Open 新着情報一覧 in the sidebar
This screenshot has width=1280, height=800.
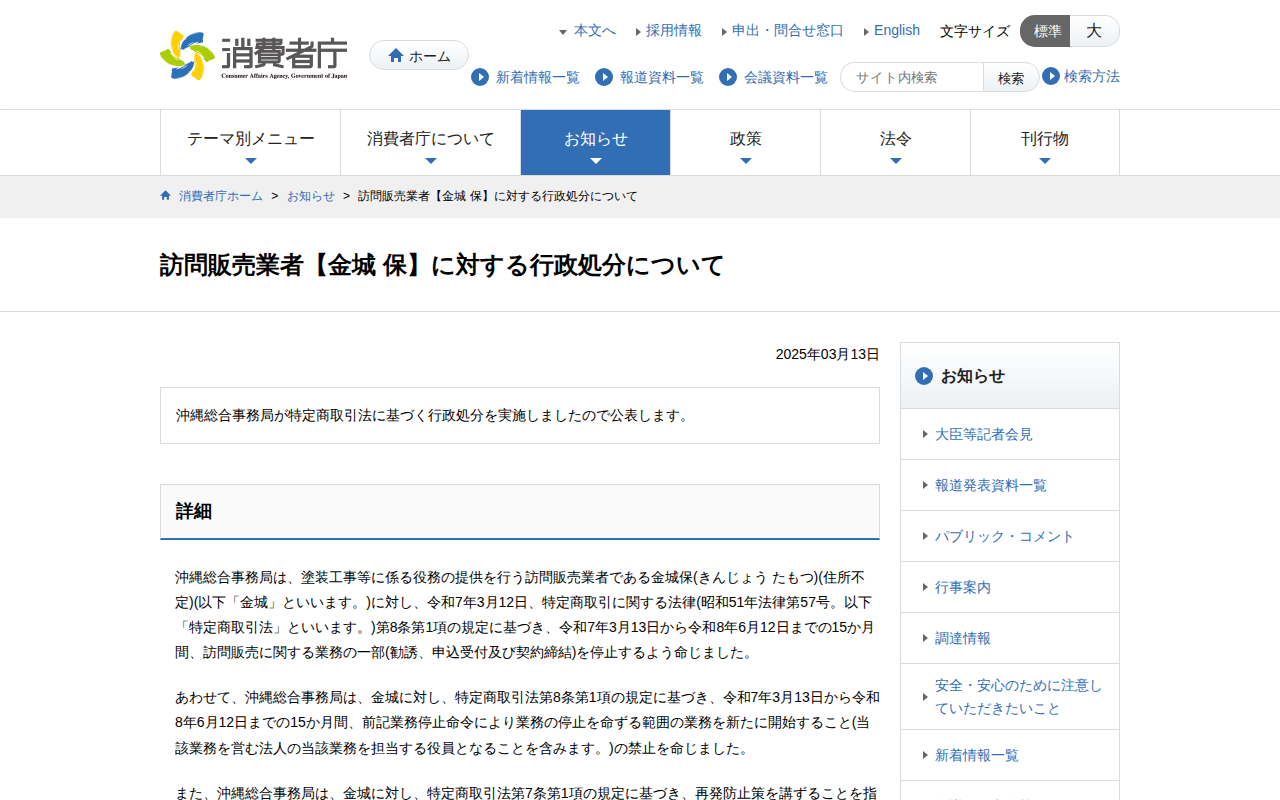(977, 755)
